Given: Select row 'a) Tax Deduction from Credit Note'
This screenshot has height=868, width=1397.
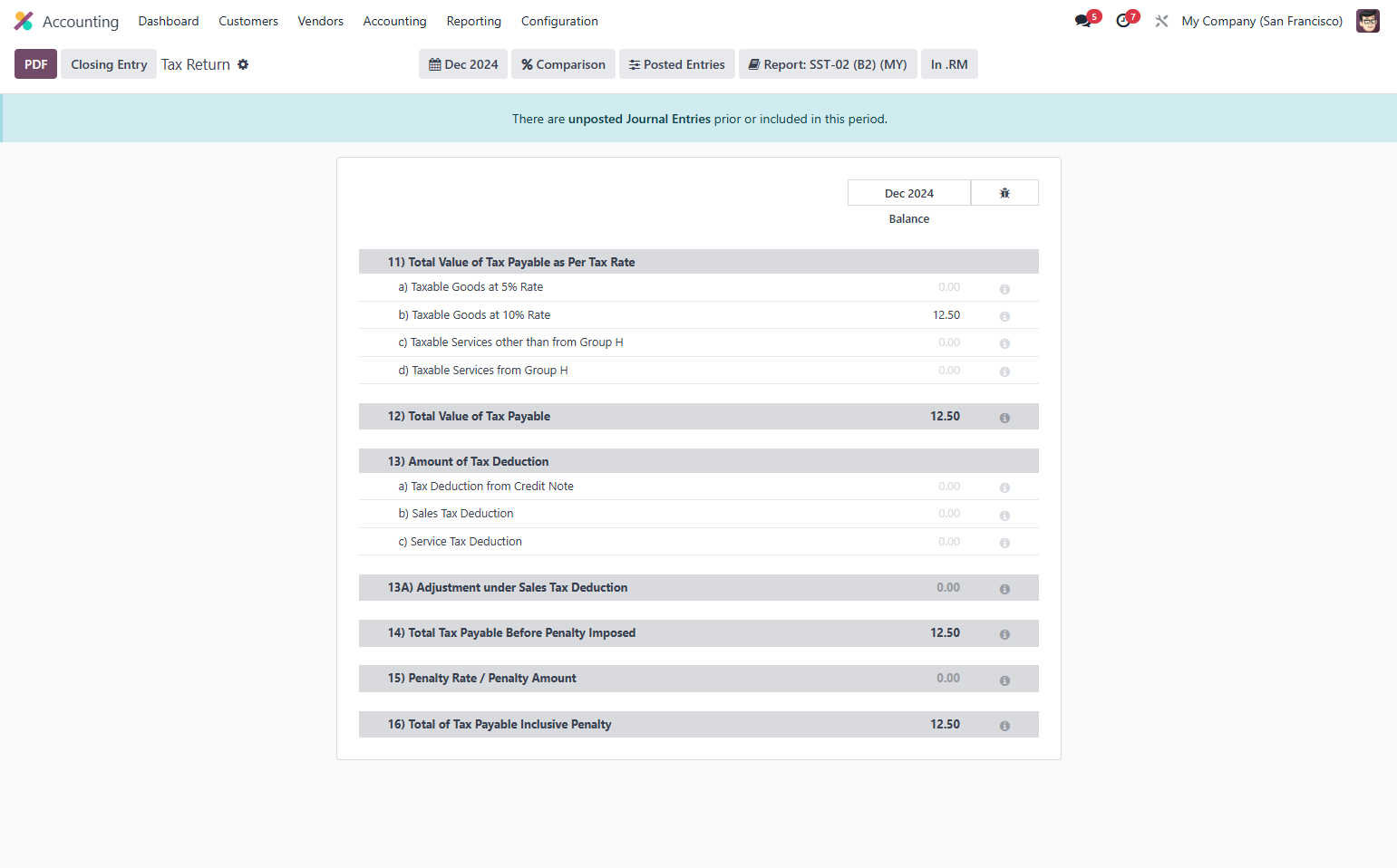Looking at the screenshot, I should [699, 487].
